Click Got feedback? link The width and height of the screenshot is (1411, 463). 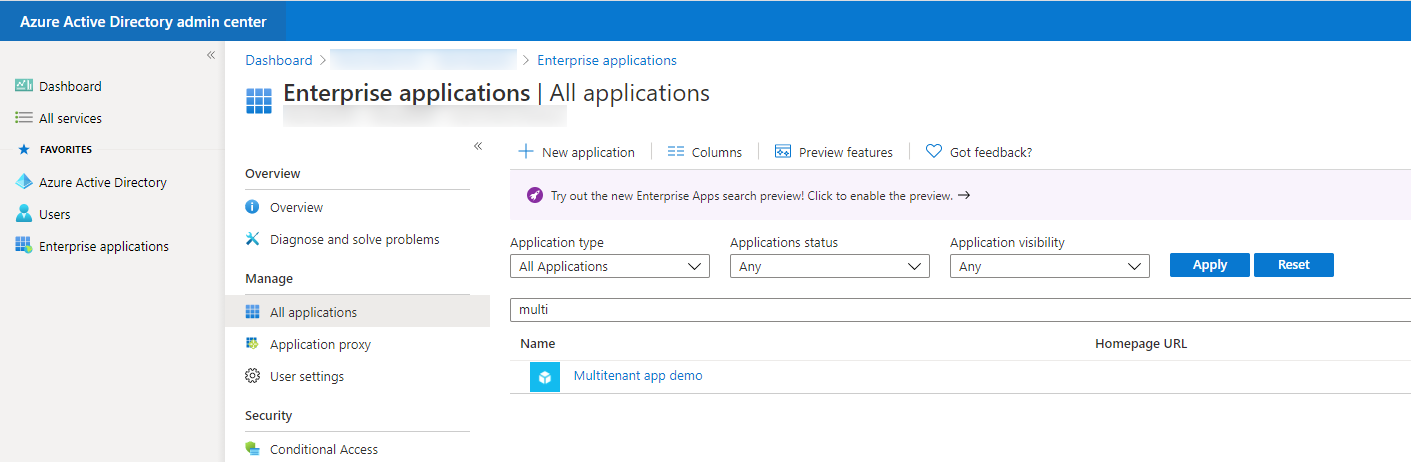pos(979,152)
